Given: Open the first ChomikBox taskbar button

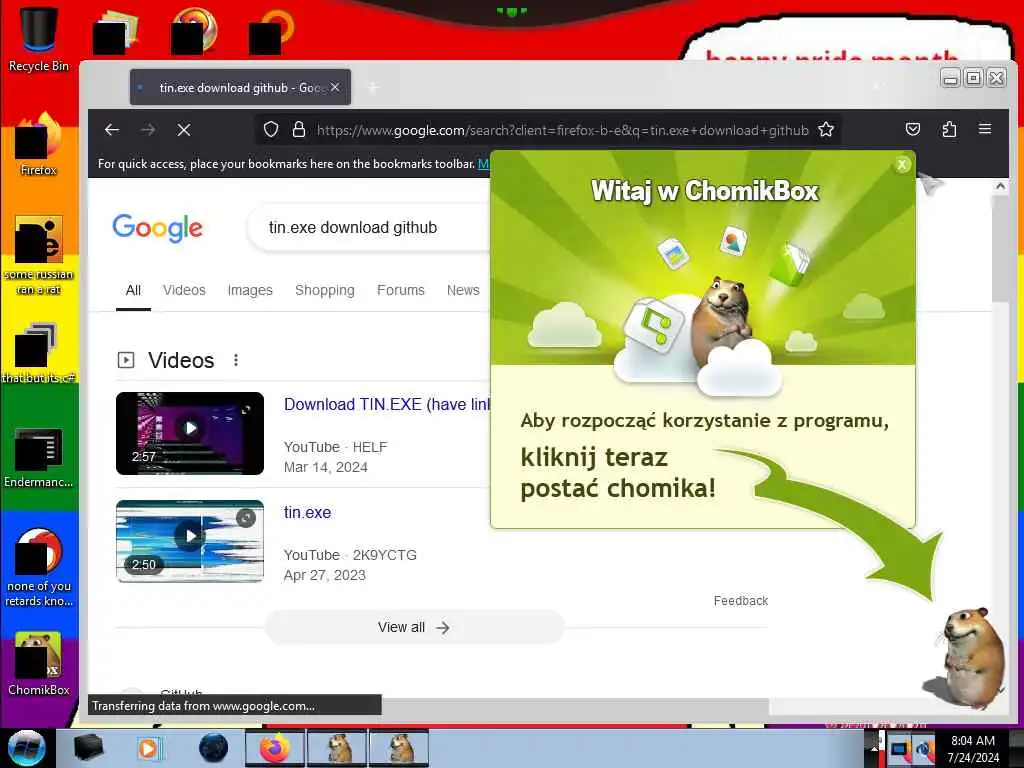Looking at the screenshot, I should [337, 748].
